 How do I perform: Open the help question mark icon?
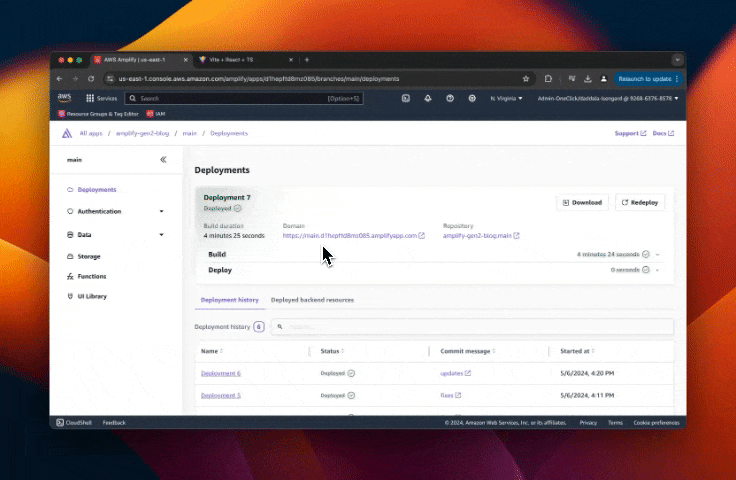(450, 98)
